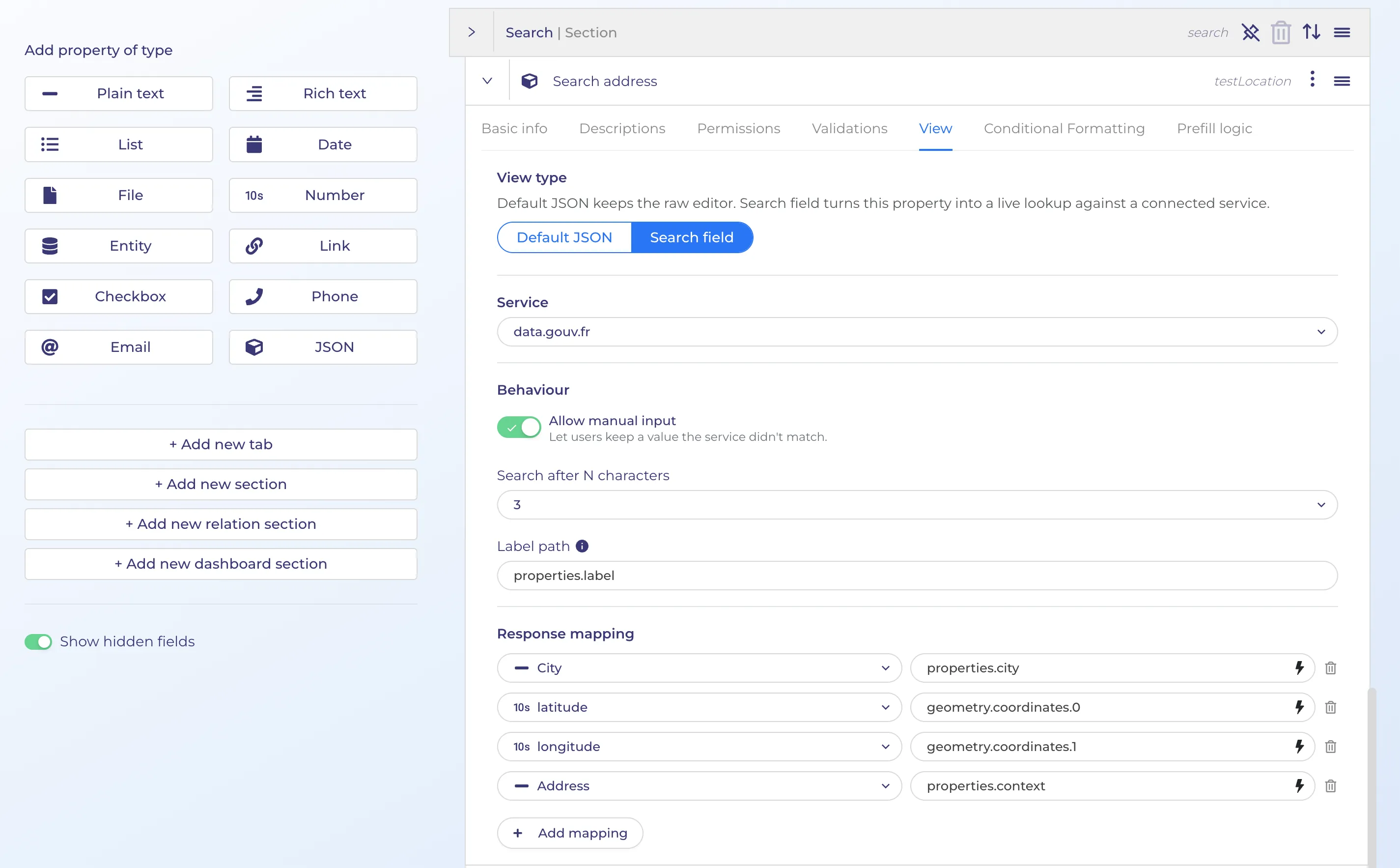
Task: Delete the longitude mapping row
Action: (1331, 746)
